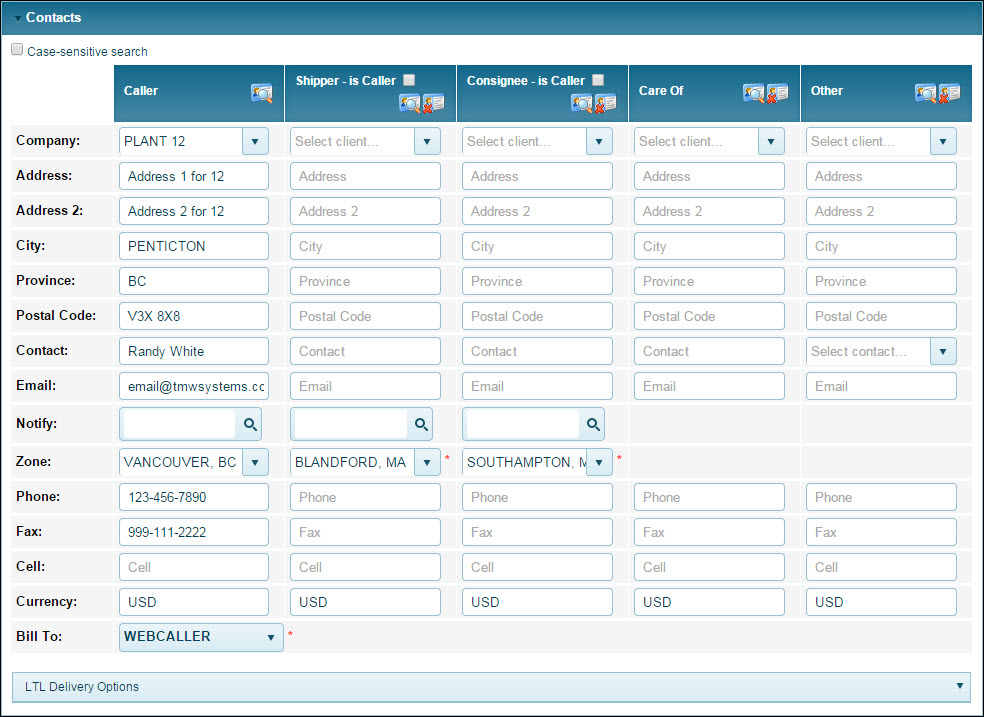The image size is (984, 717).
Task: Click the Consignee column clear contact icon
Action: 606,103
